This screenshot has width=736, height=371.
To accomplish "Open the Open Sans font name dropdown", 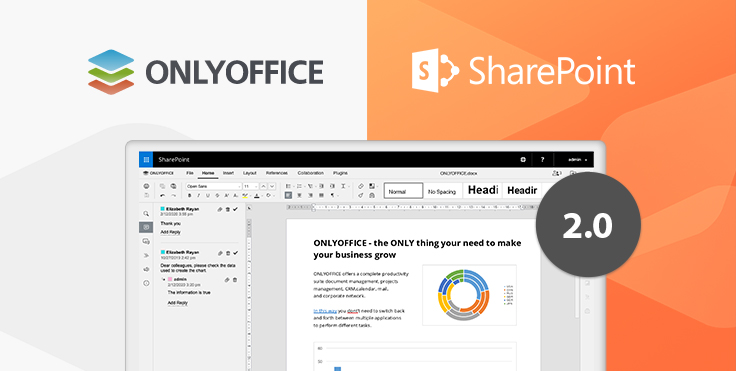I will tap(214, 186).
